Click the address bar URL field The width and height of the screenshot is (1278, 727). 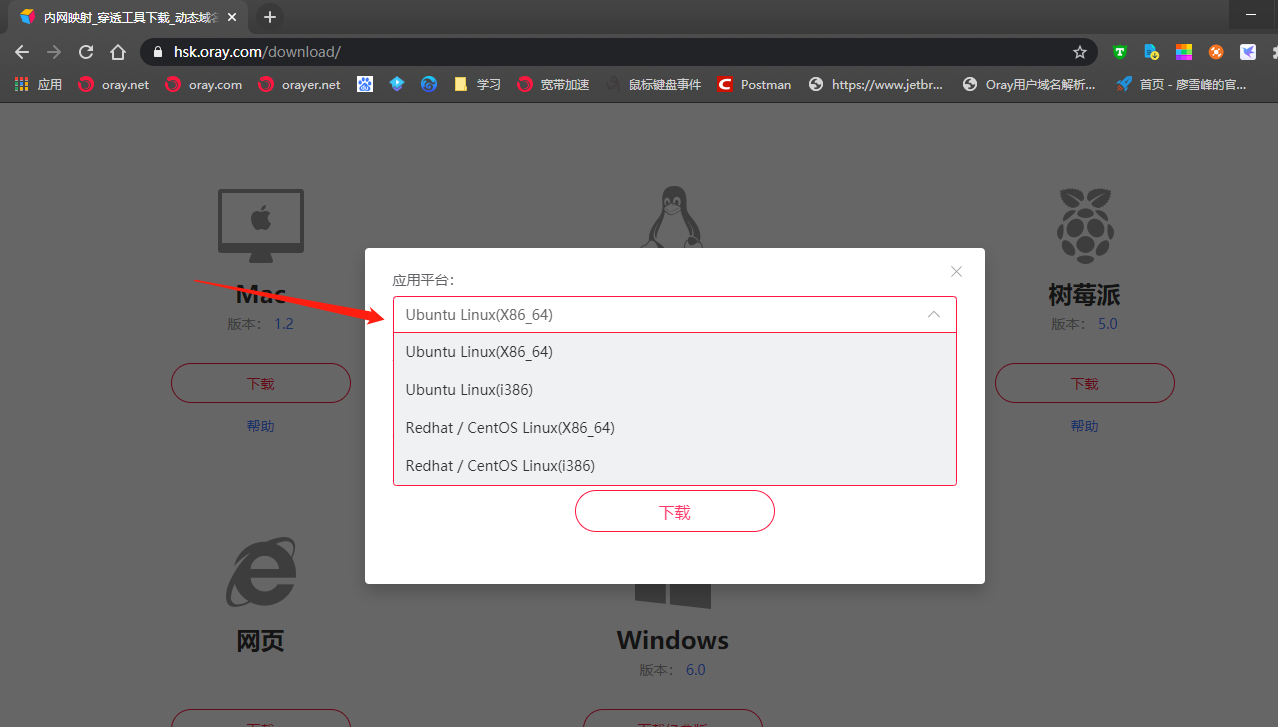600,52
